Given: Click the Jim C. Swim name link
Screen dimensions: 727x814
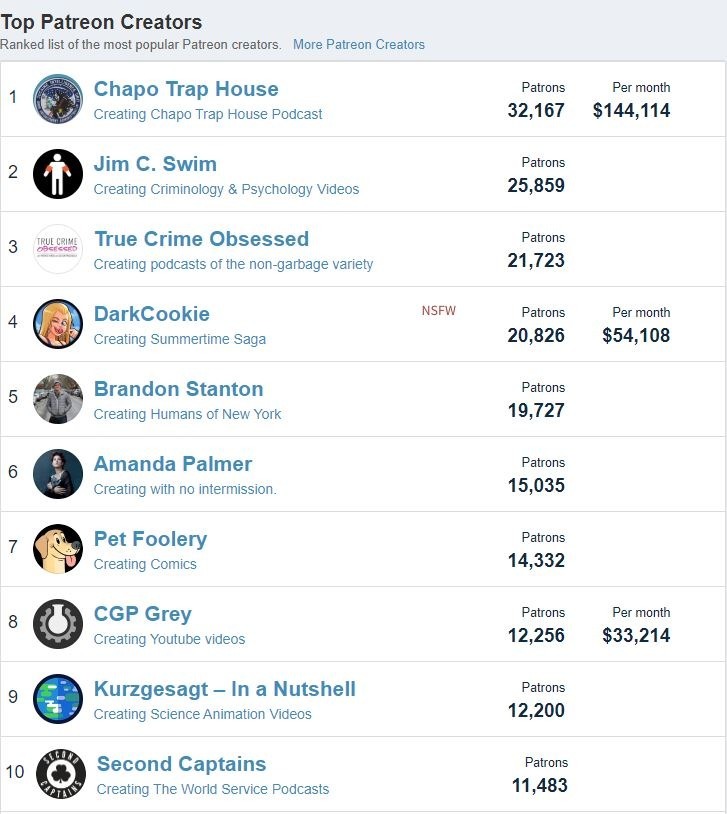Looking at the screenshot, I should pos(155,164).
